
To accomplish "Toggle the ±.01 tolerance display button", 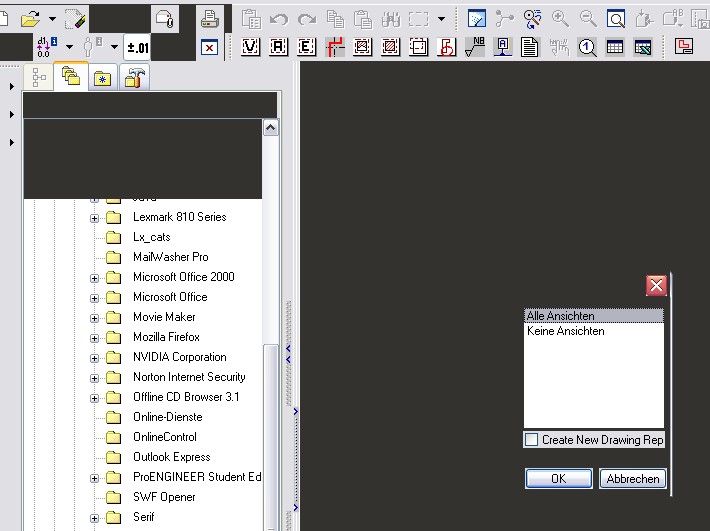I will 137,47.
